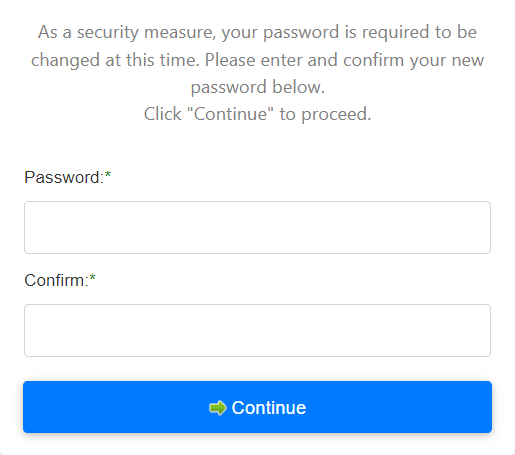This screenshot has width=515, height=455.
Task: Click the Password input field
Action: (x=257, y=227)
